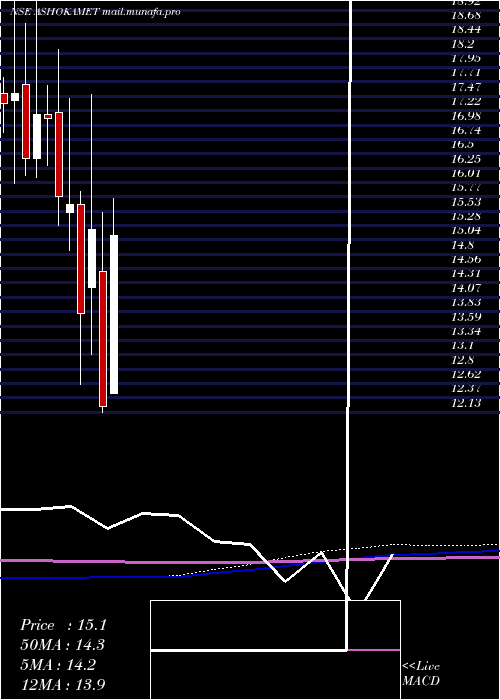This screenshot has height=700, width=500.
Task: Click the 16.98 price axis label
Action: [x=466, y=116]
